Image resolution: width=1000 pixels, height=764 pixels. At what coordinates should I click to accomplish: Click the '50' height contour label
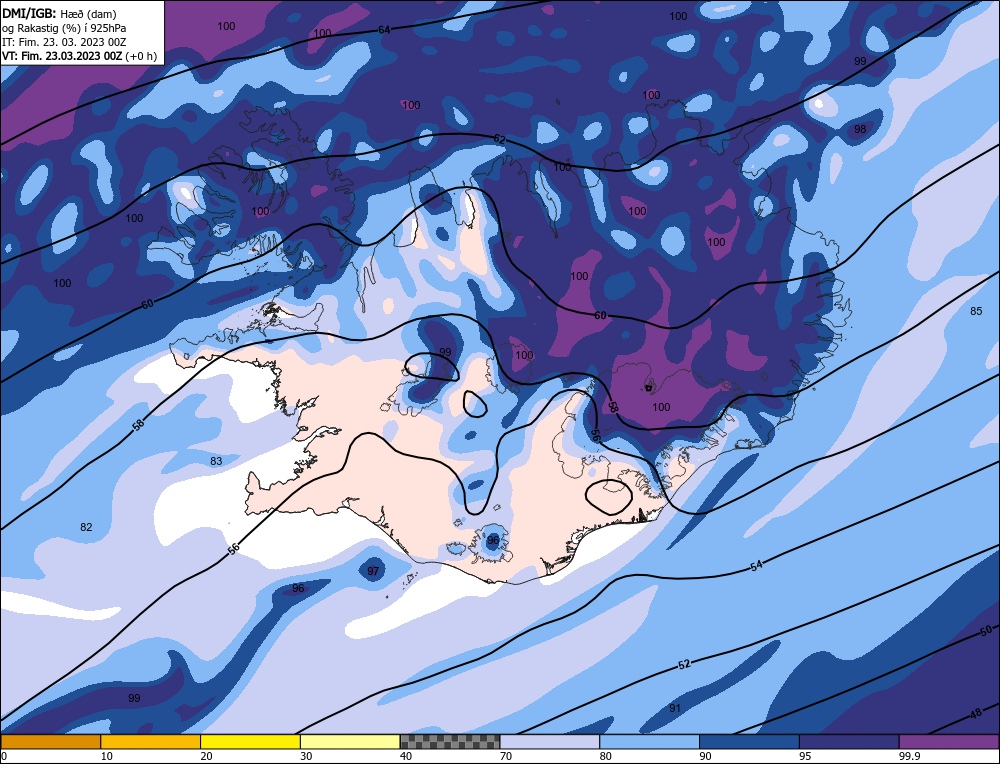pyautogui.click(x=986, y=631)
